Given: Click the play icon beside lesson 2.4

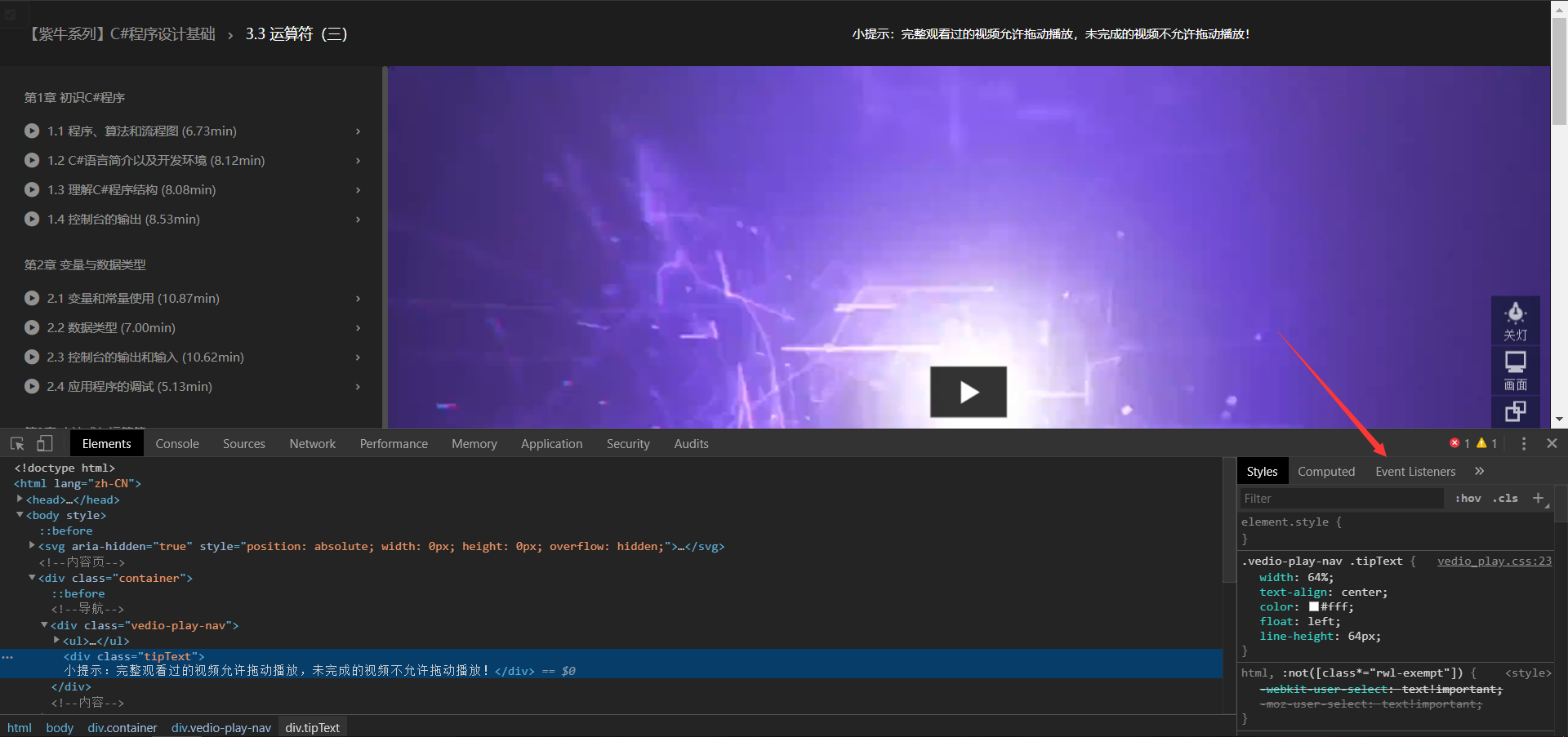Looking at the screenshot, I should coord(32,386).
